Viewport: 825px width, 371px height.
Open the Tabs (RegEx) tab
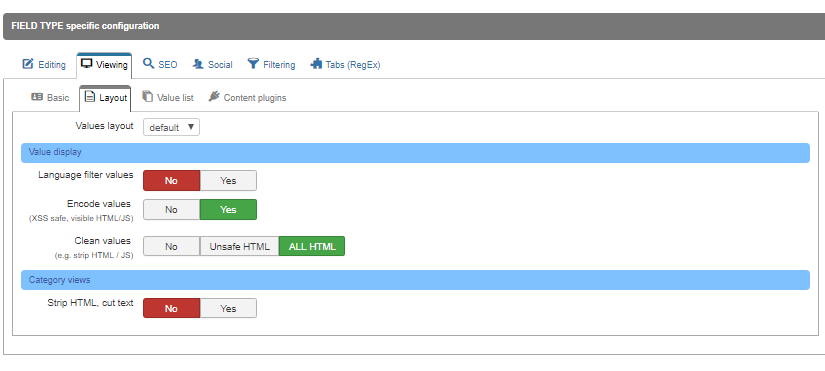(345, 65)
